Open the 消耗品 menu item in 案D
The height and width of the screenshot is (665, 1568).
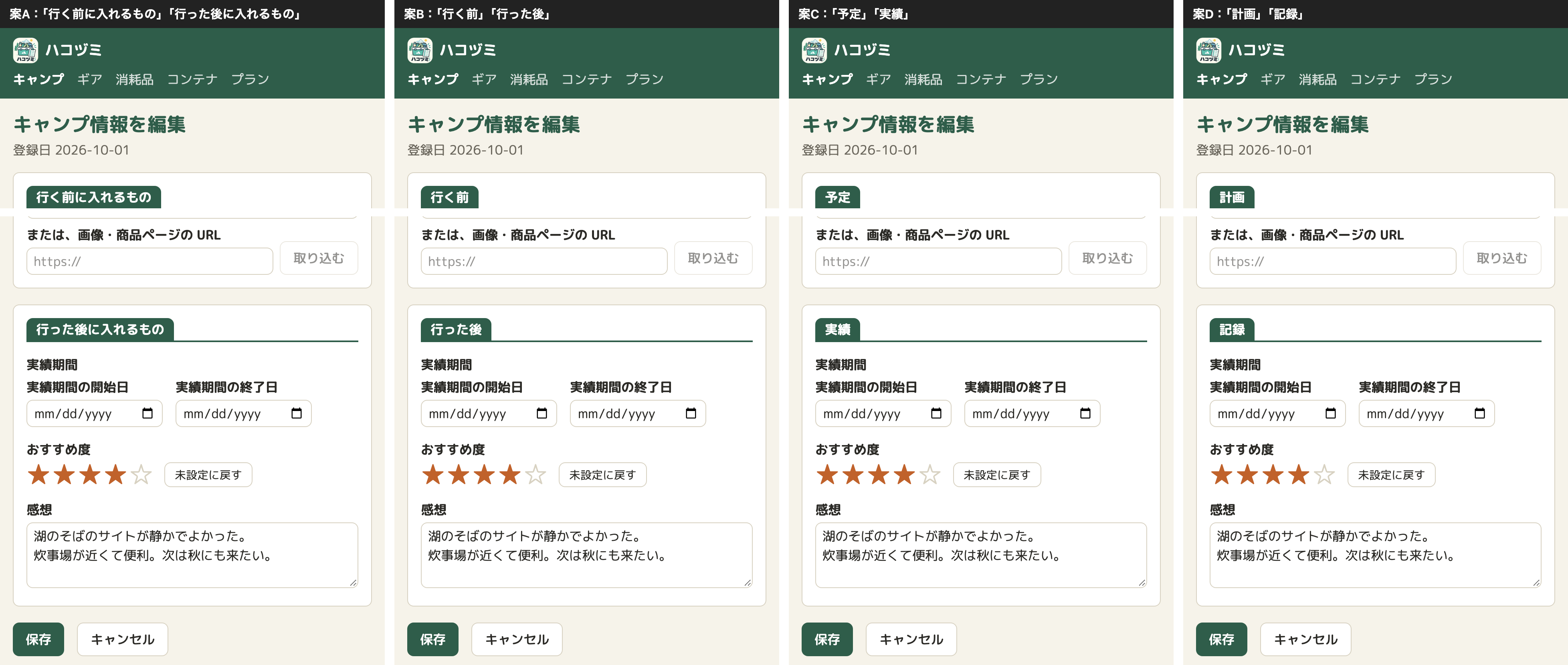pyautogui.click(x=1318, y=79)
